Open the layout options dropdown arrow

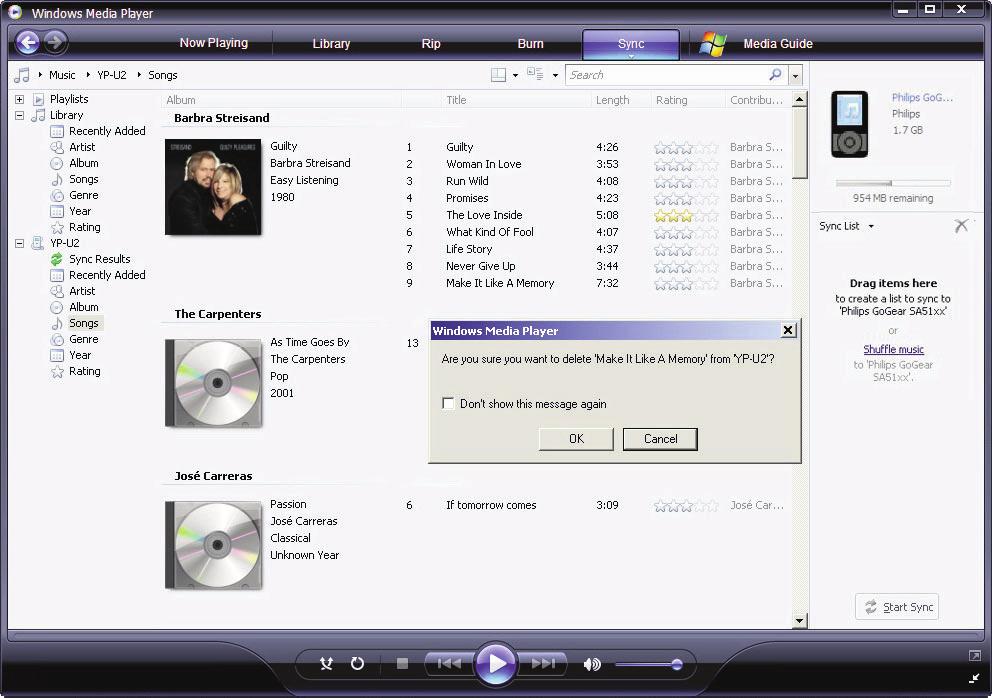515,75
